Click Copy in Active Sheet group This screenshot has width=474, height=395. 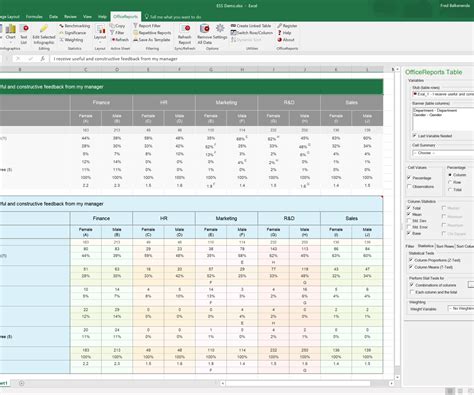point(117,26)
